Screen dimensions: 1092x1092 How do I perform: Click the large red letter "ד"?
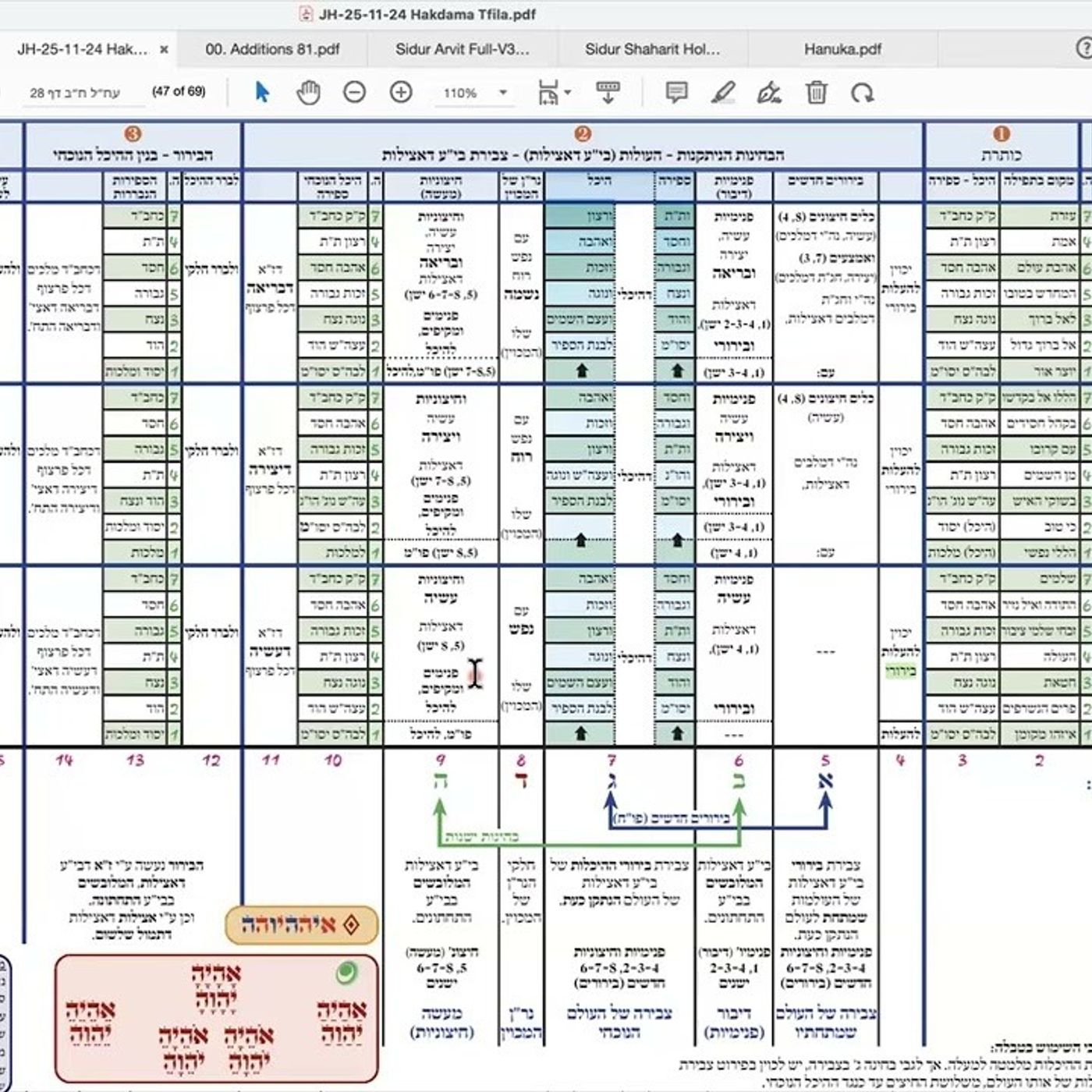tap(521, 779)
